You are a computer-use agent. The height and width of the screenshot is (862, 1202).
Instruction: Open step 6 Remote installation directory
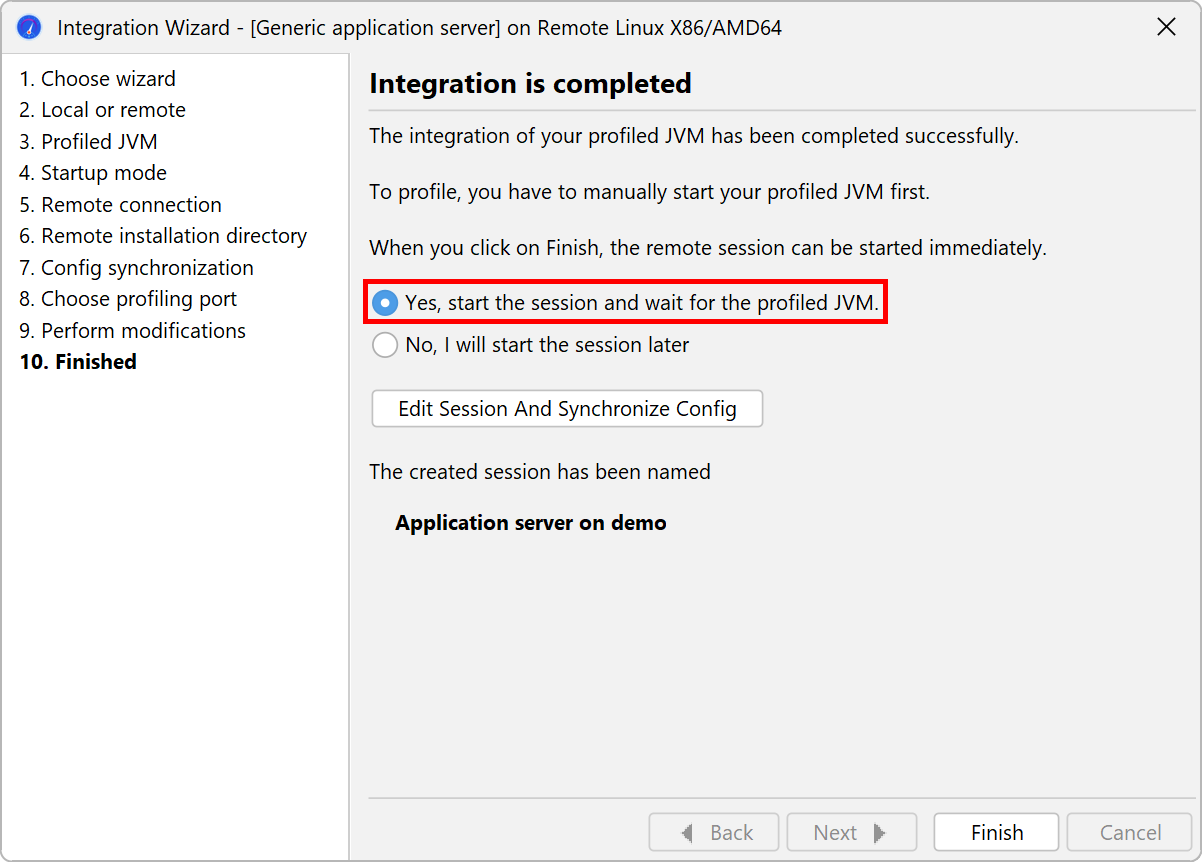click(x=163, y=236)
